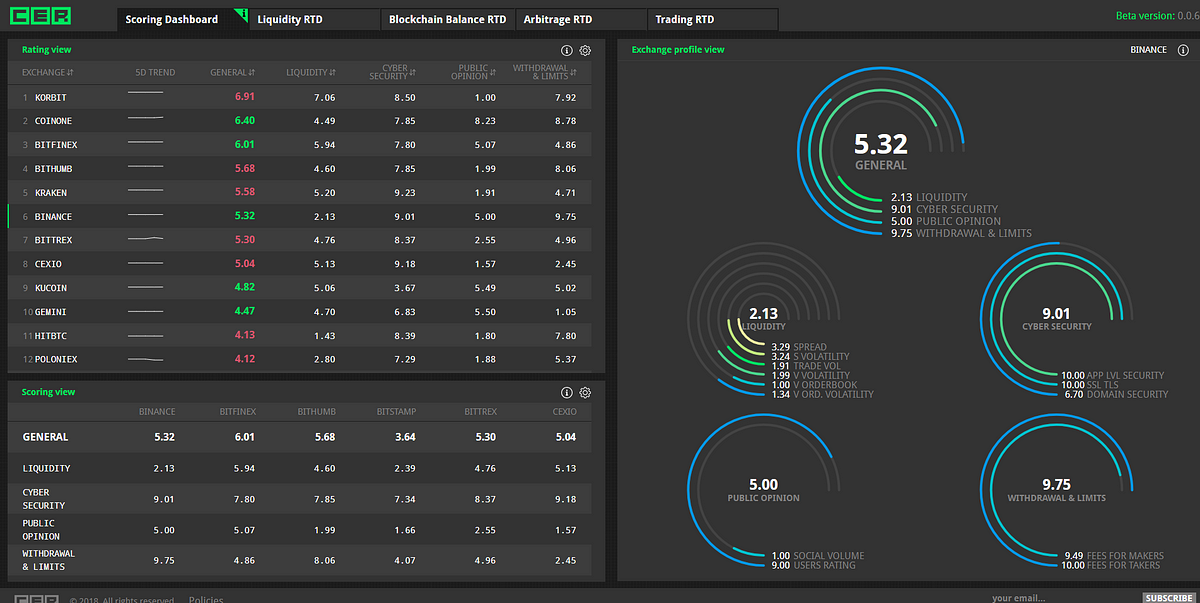Image resolution: width=1200 pixels, height=603 pixels.
Task: Open the Scoring view info icon
Action: point(567,393)
